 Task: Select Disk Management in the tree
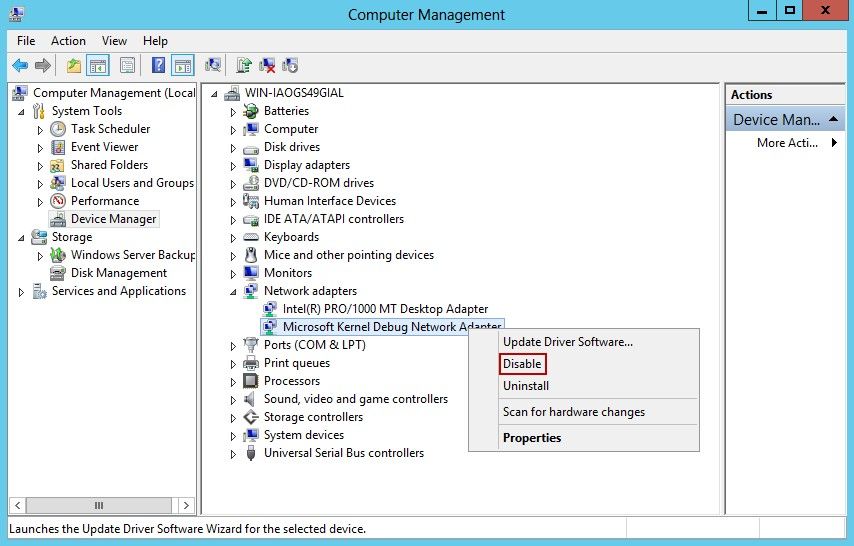tap(118, 273)
